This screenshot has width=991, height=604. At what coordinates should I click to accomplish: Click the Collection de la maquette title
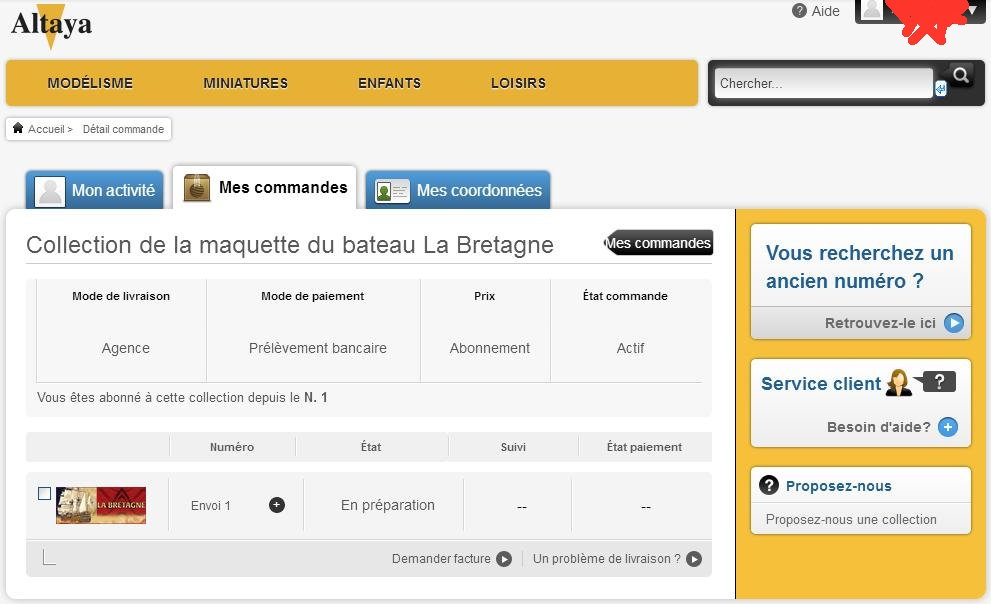click(289, 245)
